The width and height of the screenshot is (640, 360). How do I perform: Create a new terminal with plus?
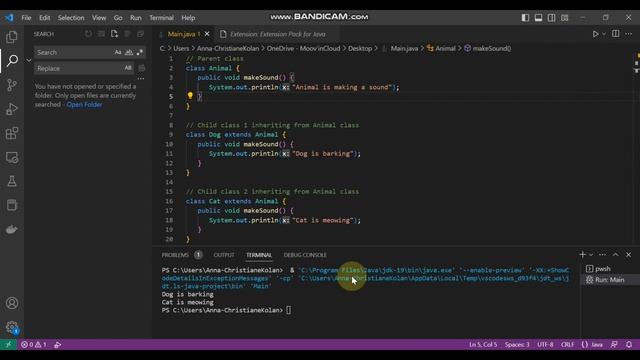[582, 254]
